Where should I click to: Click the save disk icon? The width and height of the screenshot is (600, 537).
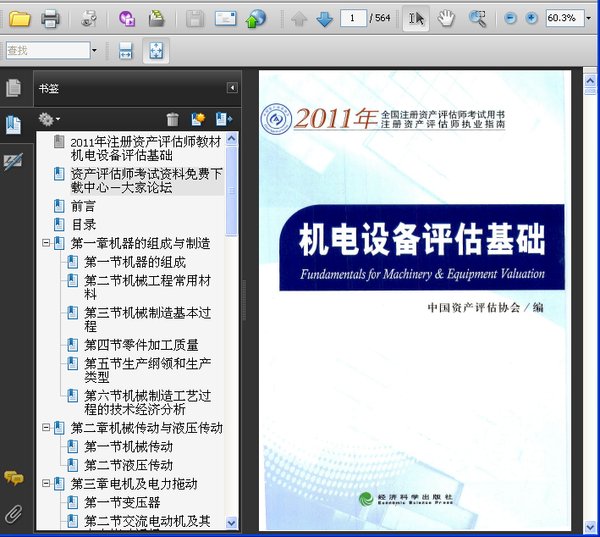pyautogui.click(x=195, y=18)
